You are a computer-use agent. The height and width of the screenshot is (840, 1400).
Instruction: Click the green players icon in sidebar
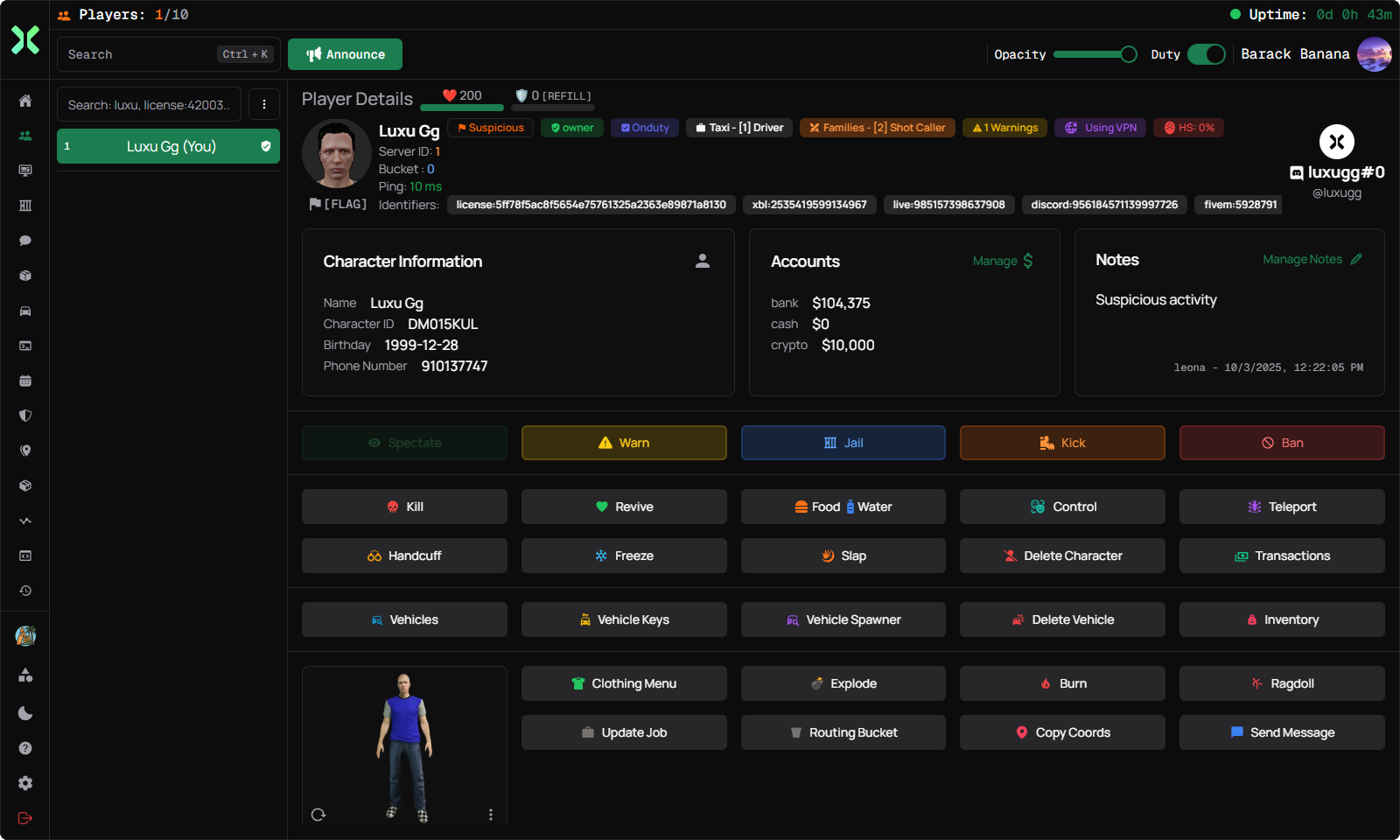25,136
